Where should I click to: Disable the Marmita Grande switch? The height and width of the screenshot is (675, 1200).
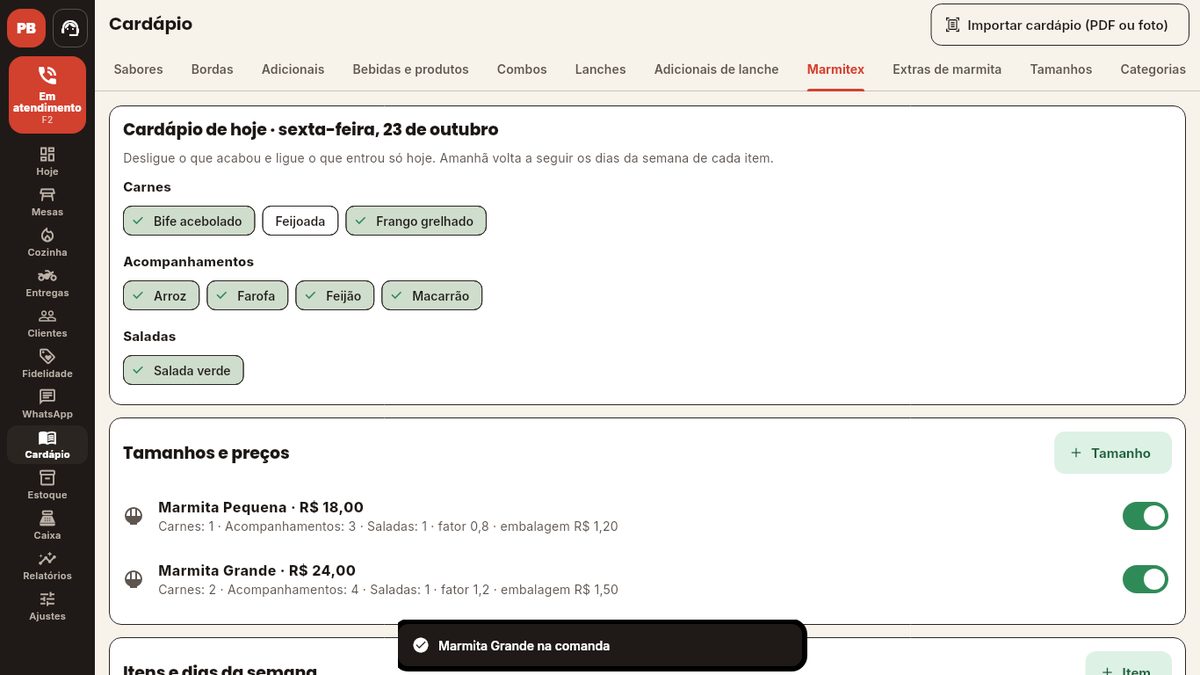click(x=1145, y=579)
